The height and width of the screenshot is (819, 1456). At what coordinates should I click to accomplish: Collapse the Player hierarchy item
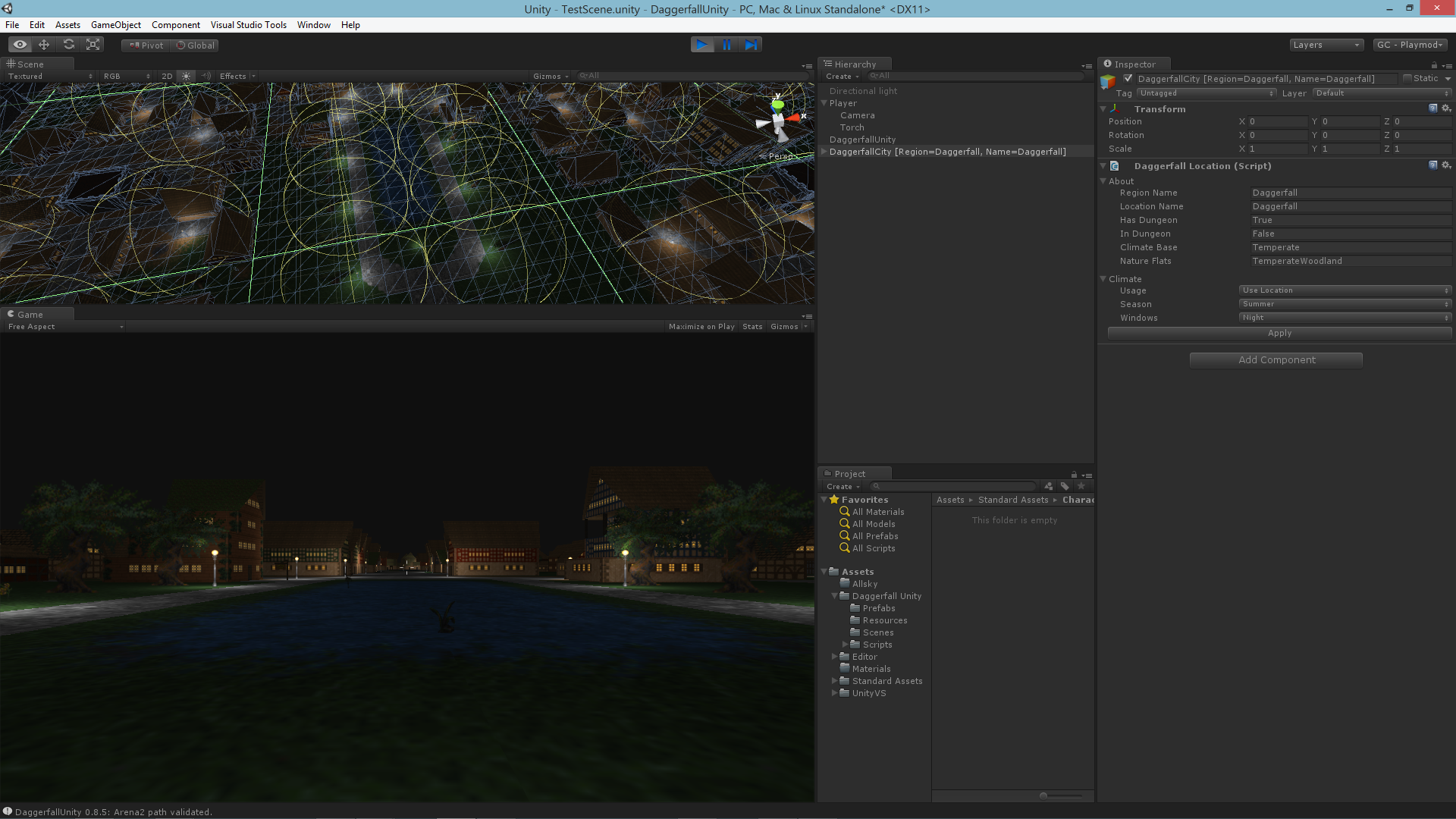click(824, 103)
